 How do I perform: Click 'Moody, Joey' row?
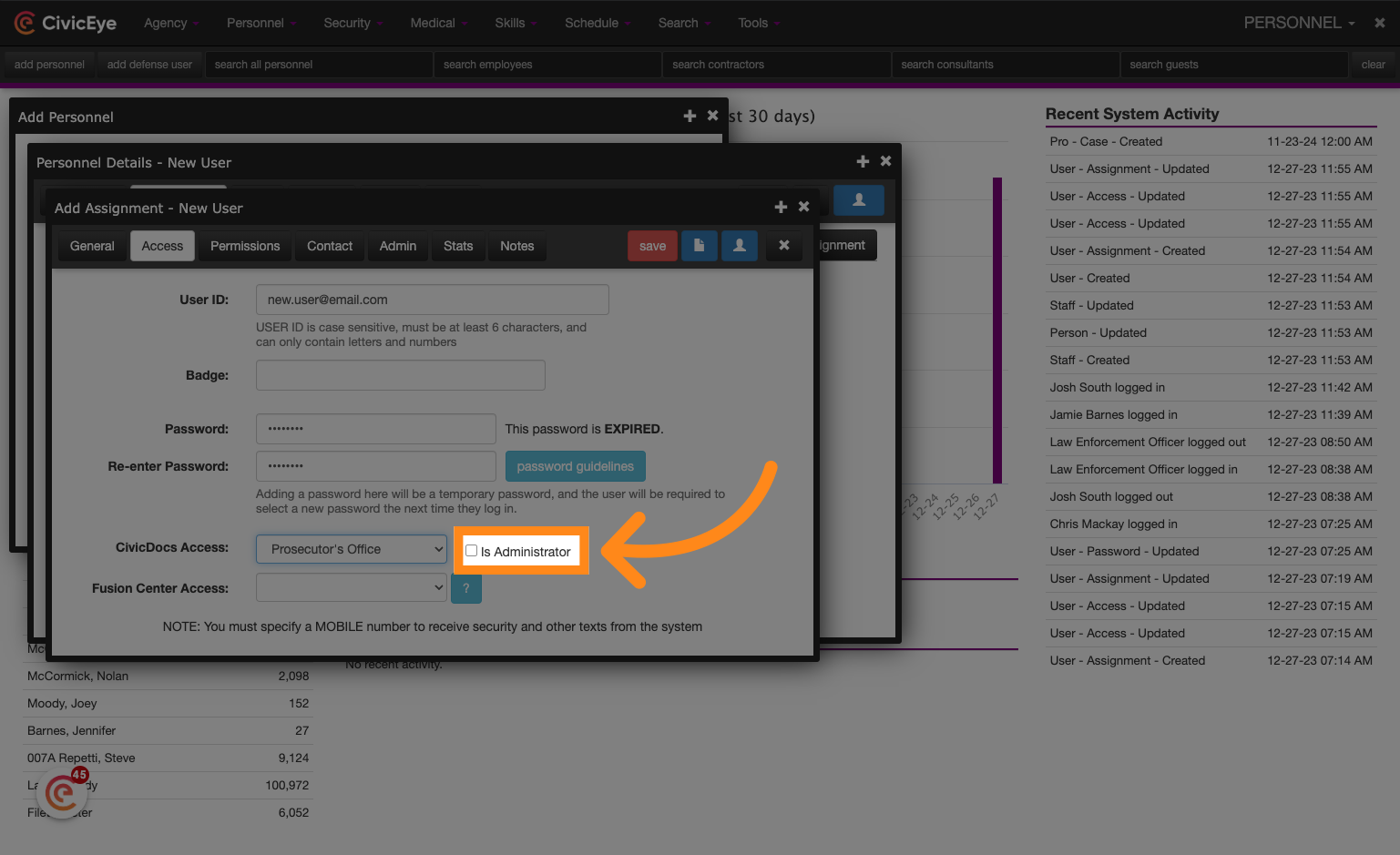coord(168,703)
